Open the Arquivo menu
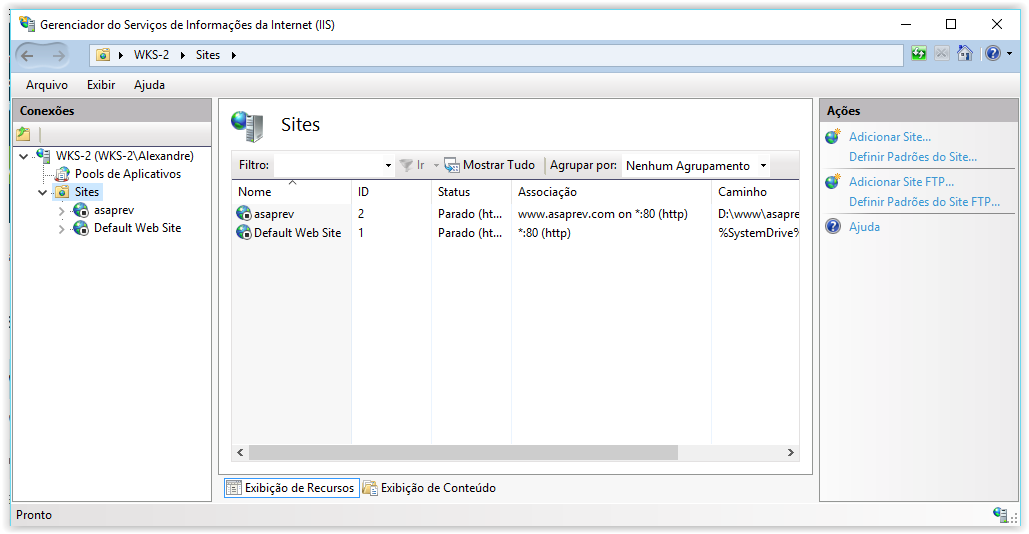 47,85
